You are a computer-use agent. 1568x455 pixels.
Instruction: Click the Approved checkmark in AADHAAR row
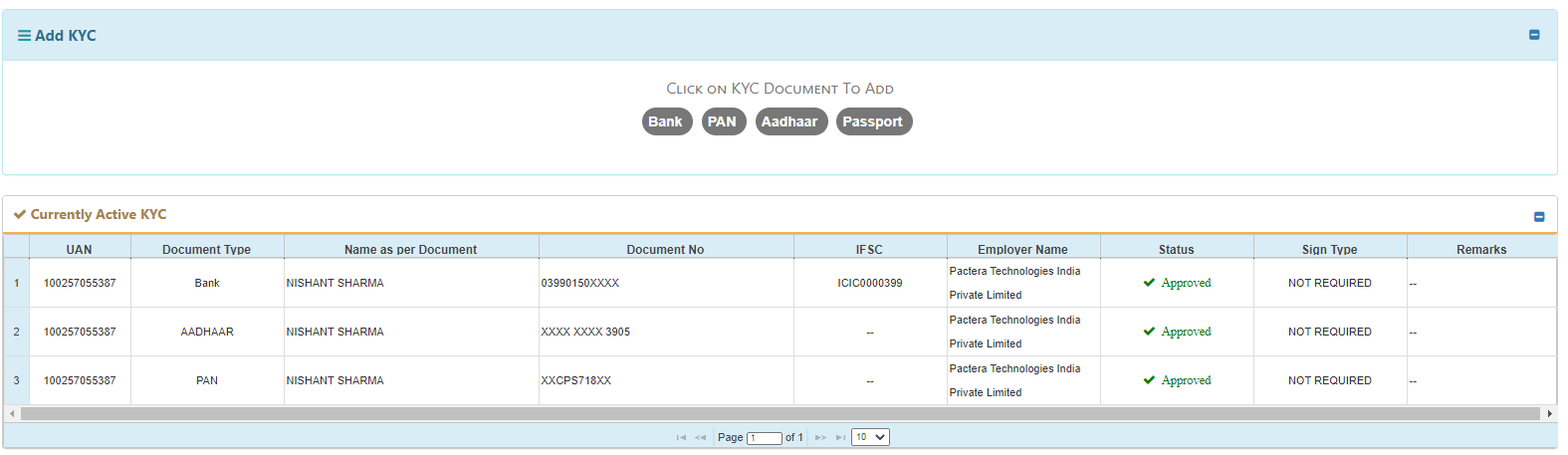(1149, 332)
